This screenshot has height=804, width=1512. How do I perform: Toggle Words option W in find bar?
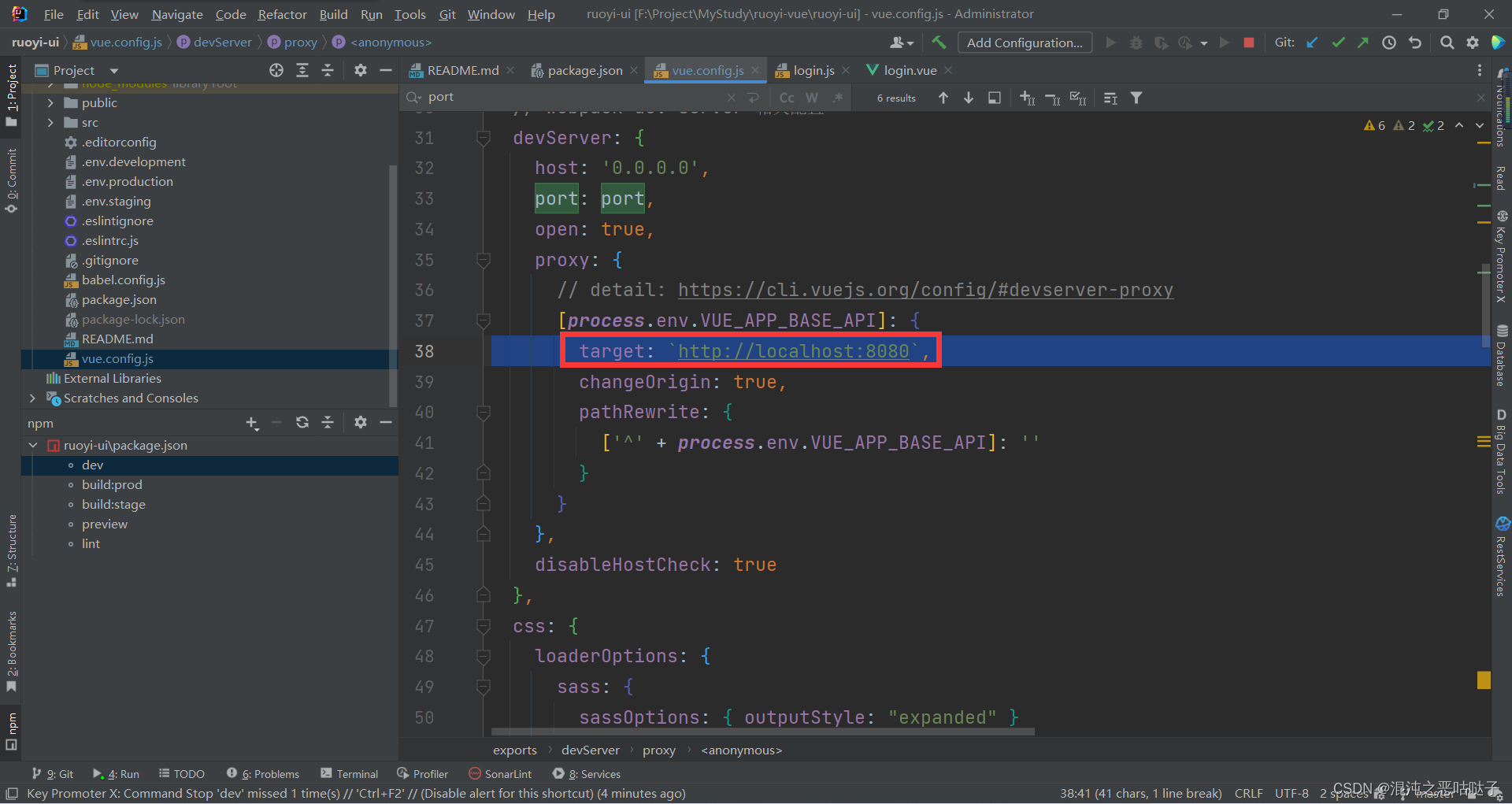[812, 98]
